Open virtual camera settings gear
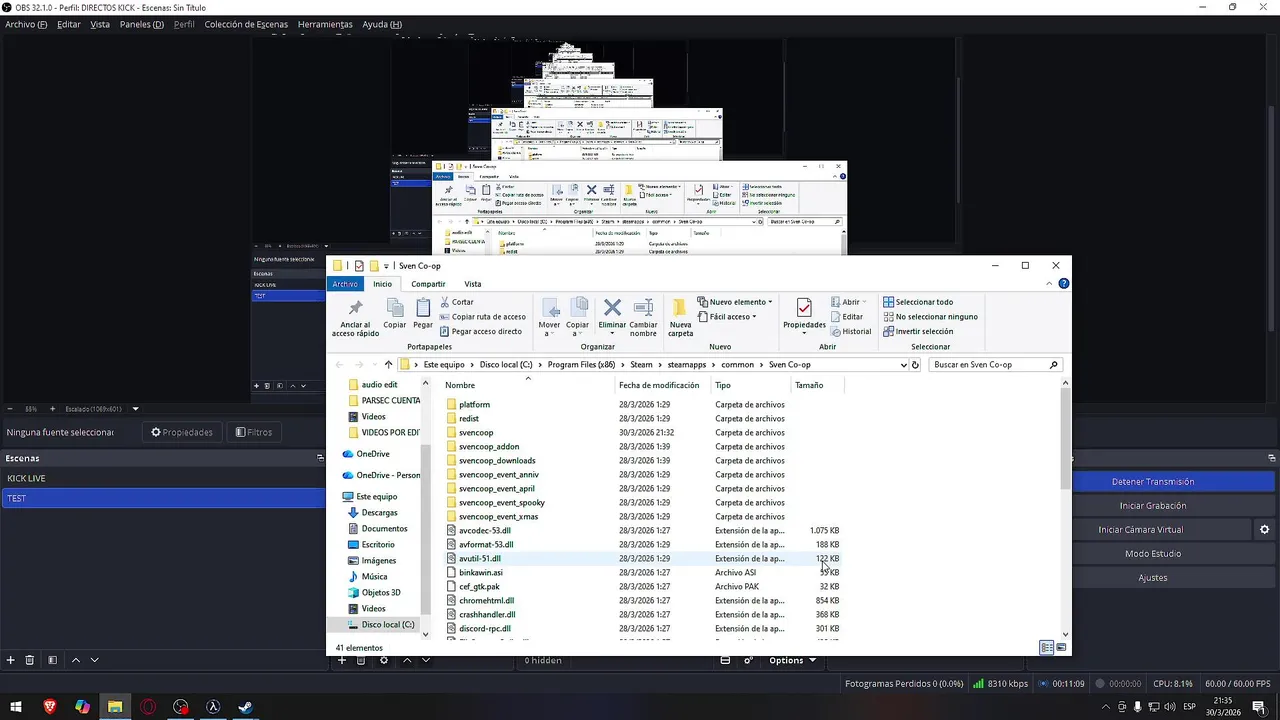1280x720 pixels. 1265,530
